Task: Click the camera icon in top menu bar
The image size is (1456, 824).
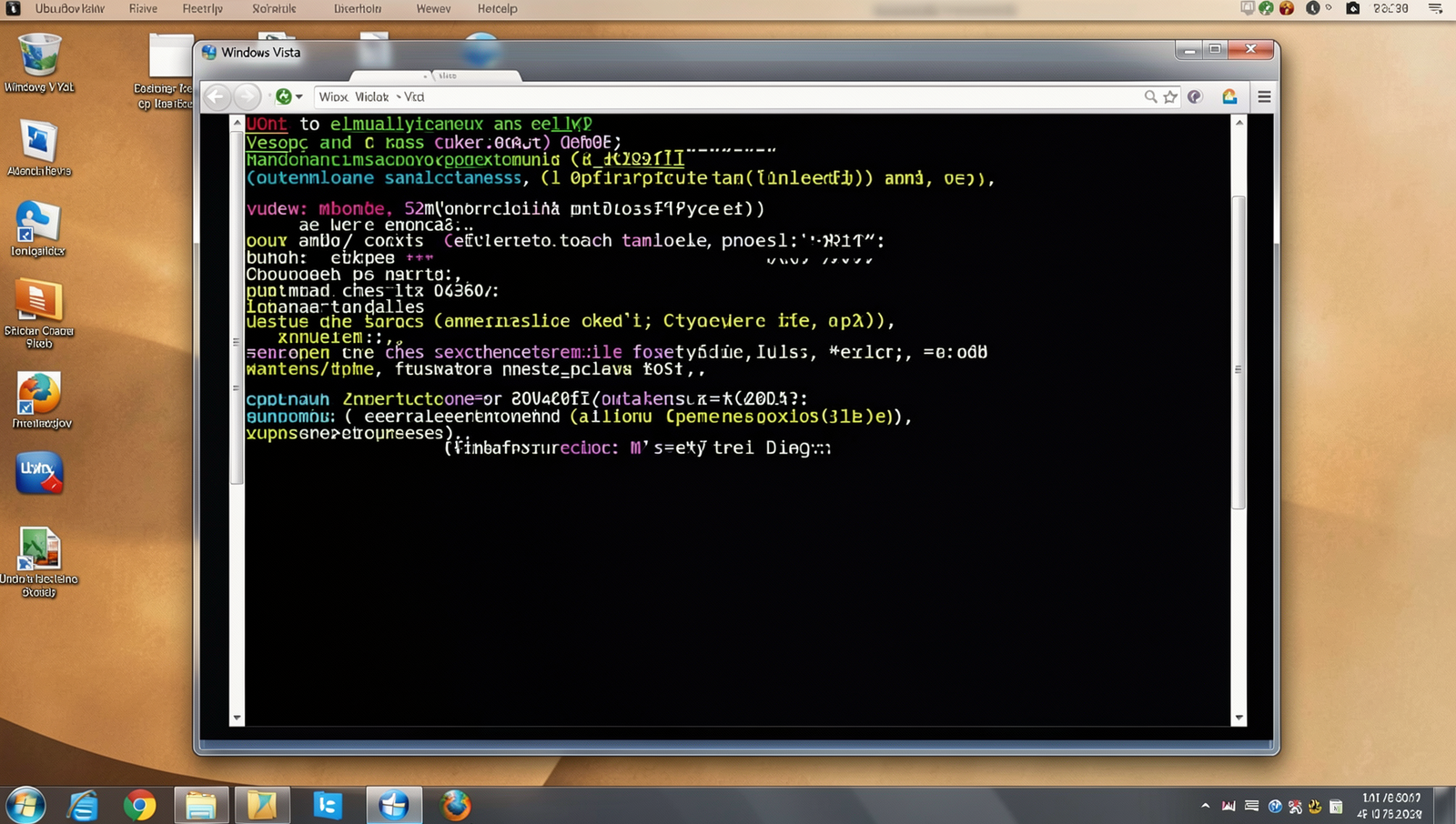Action: (x=1353, y=7)
